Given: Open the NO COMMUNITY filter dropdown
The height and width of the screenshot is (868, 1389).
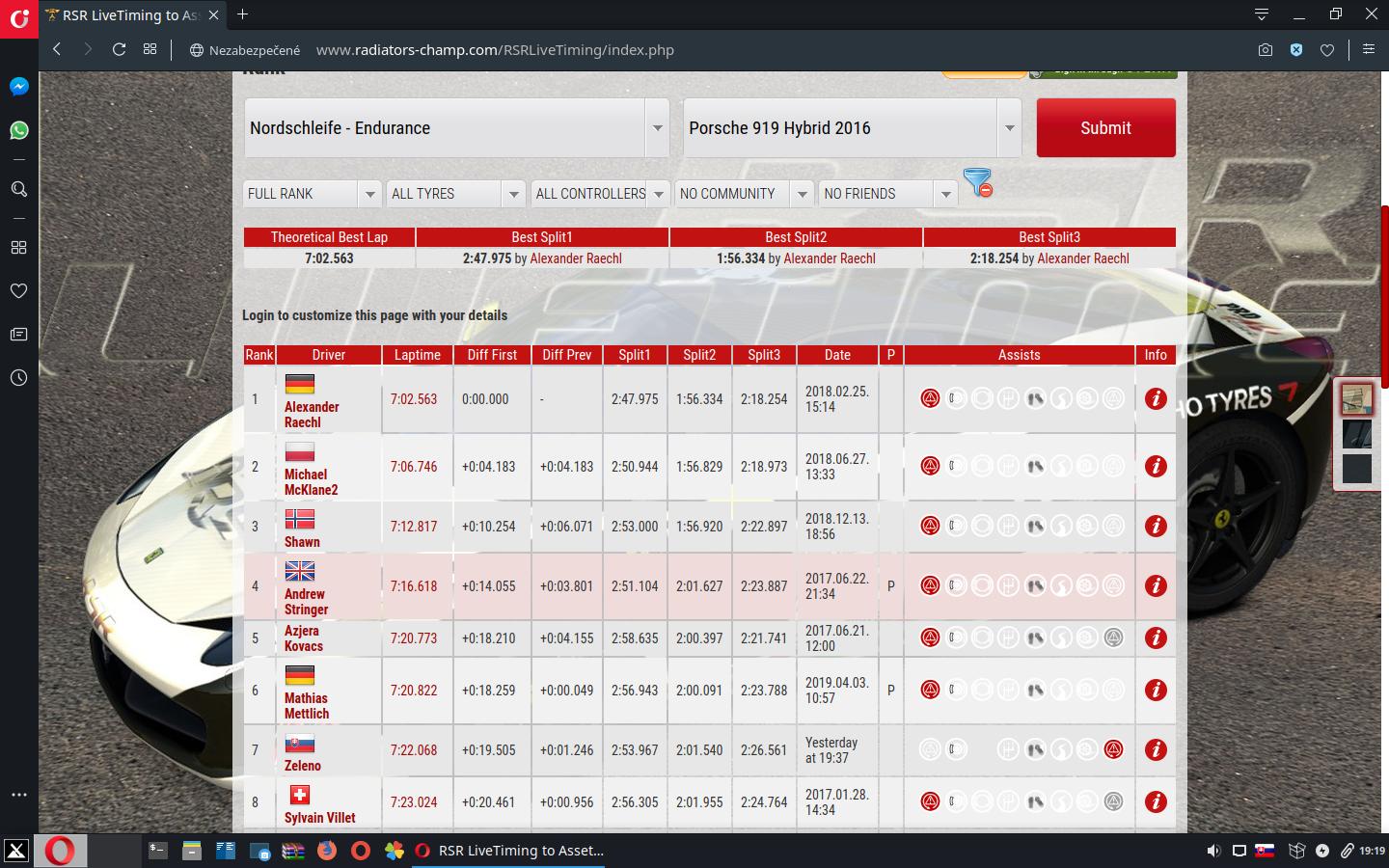Looking at the screenshot, I should pos(745,194).
